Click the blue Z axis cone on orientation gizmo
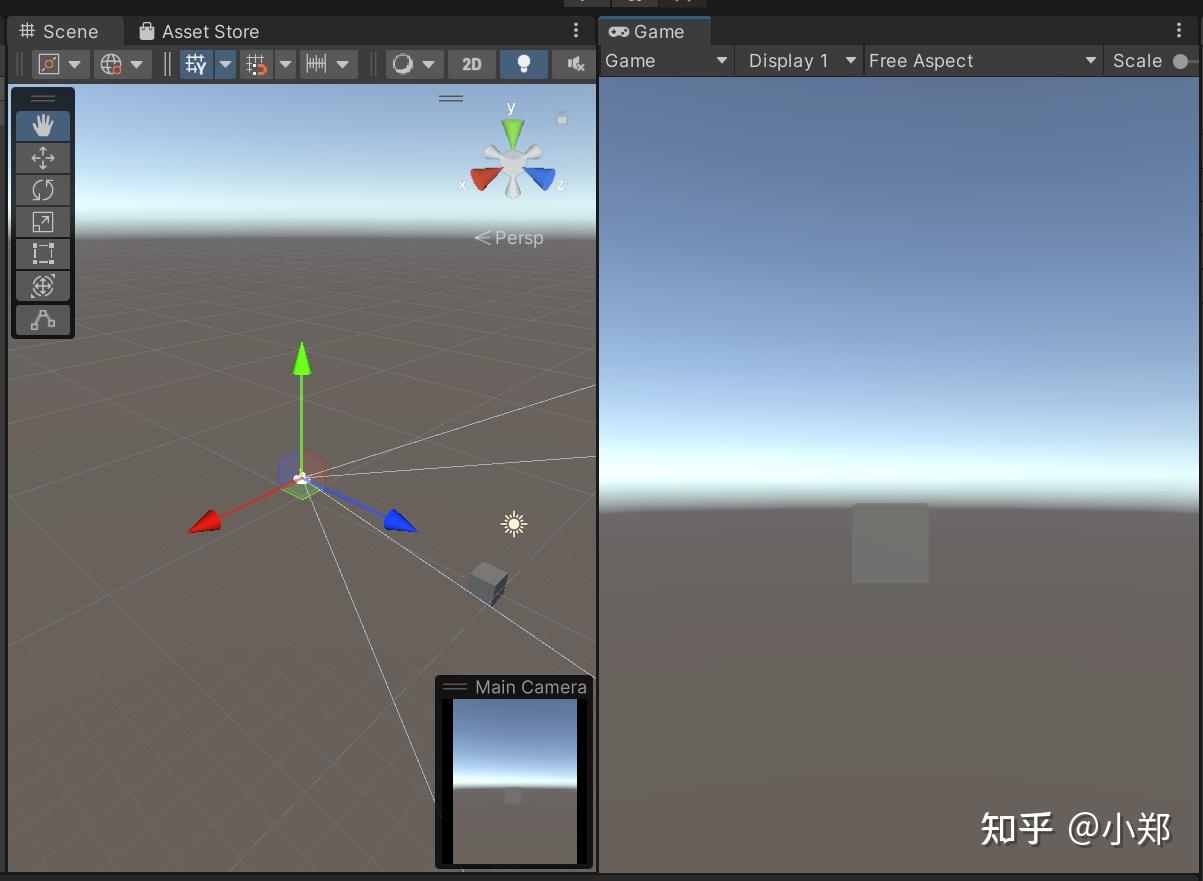This screenshot has width=1203, height=881. tap(539, 178)
